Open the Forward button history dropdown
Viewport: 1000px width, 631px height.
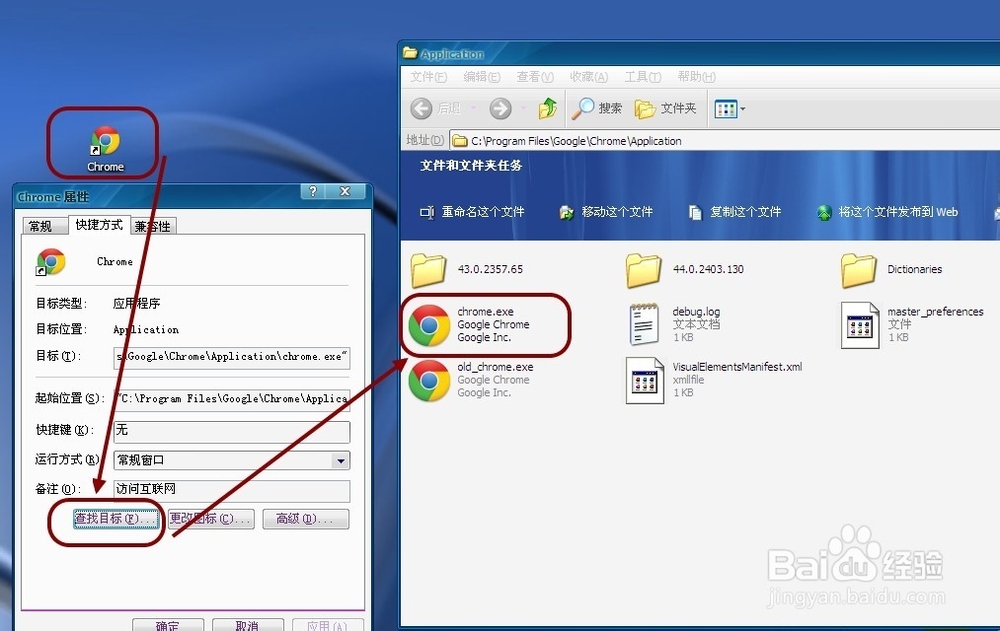tap(523, 108)
